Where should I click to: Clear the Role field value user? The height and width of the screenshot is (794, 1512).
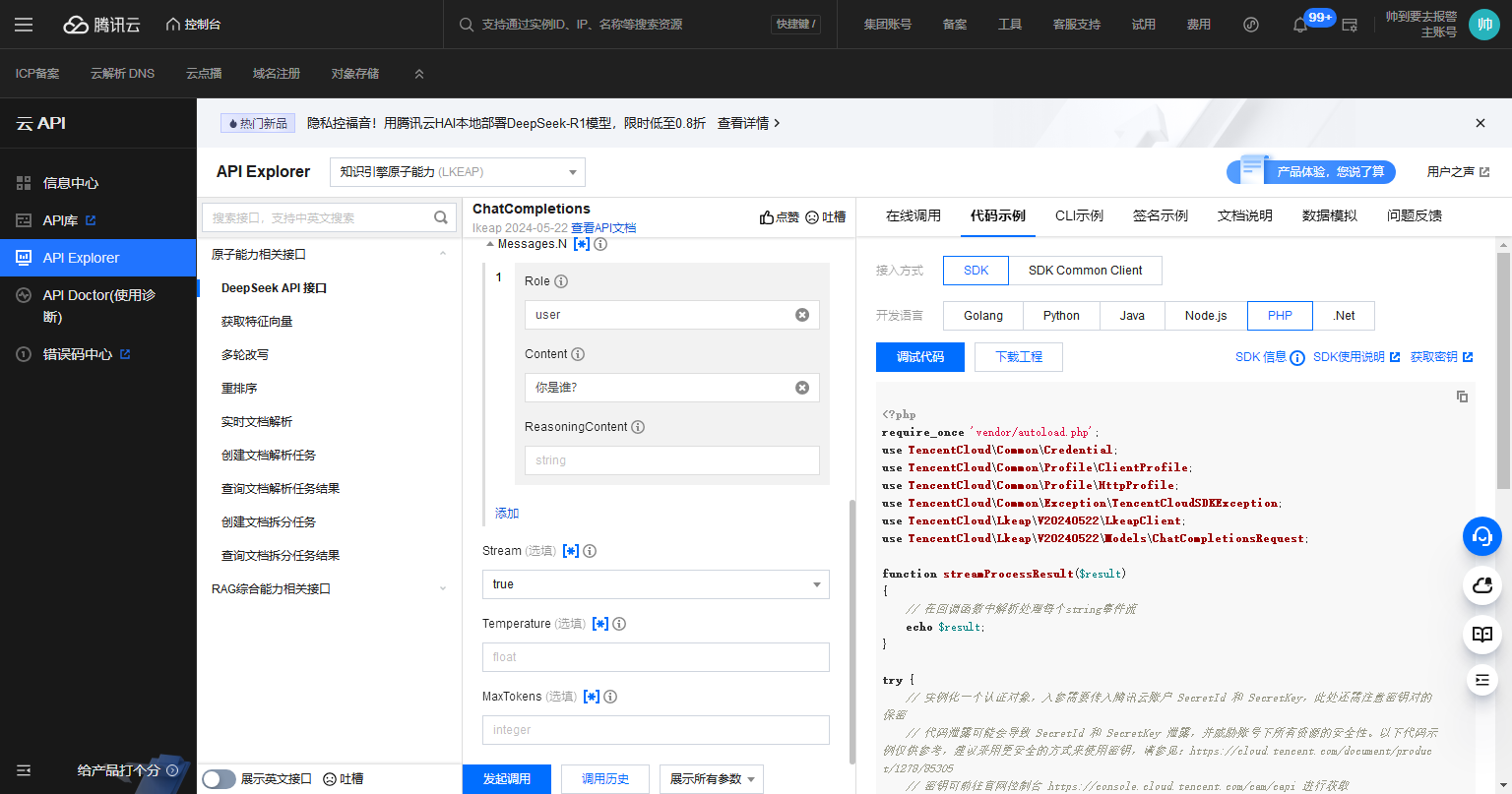click(x=802, y=315)
